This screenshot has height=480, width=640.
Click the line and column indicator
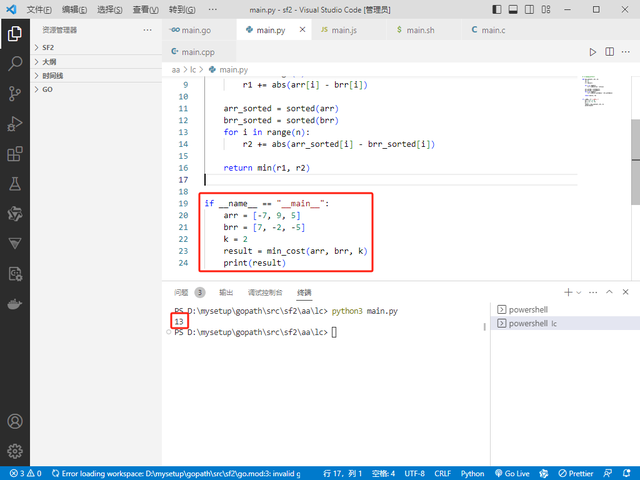(342, 473)
